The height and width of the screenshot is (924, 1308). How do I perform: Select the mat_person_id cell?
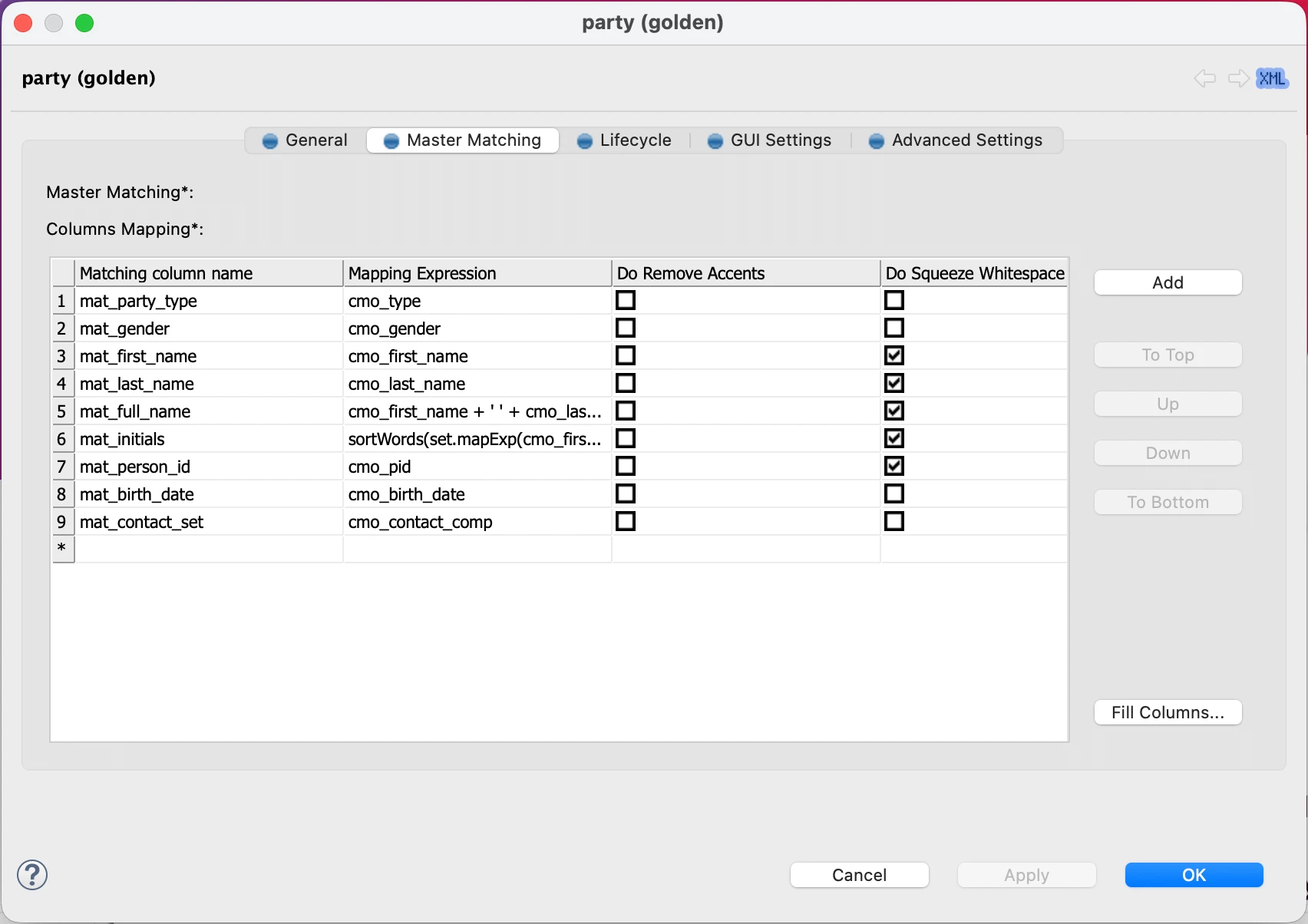click(209, 467)
